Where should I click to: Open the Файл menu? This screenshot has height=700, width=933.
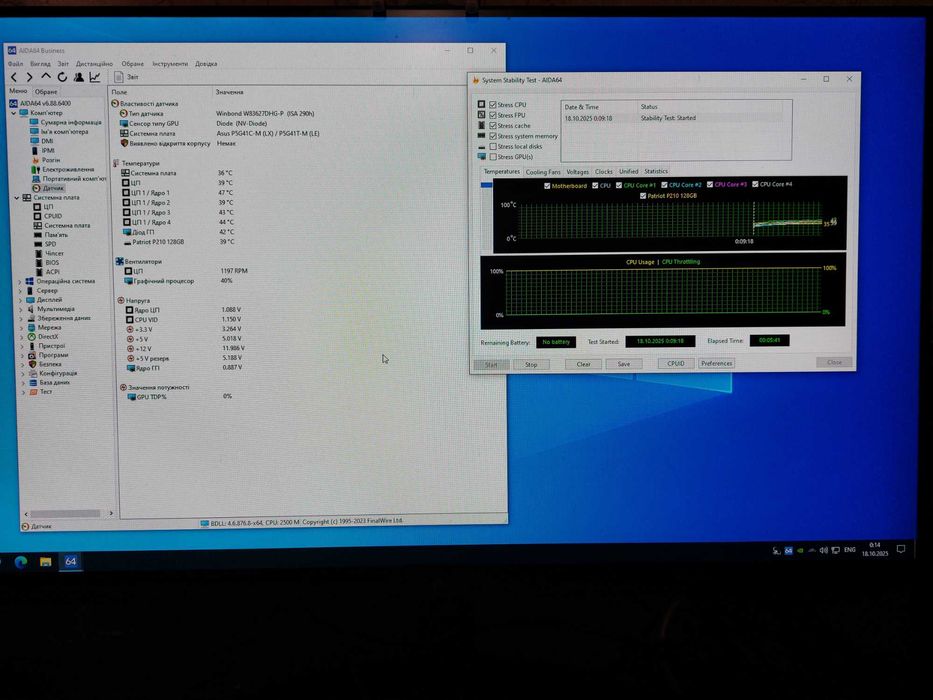pos(15,64)
